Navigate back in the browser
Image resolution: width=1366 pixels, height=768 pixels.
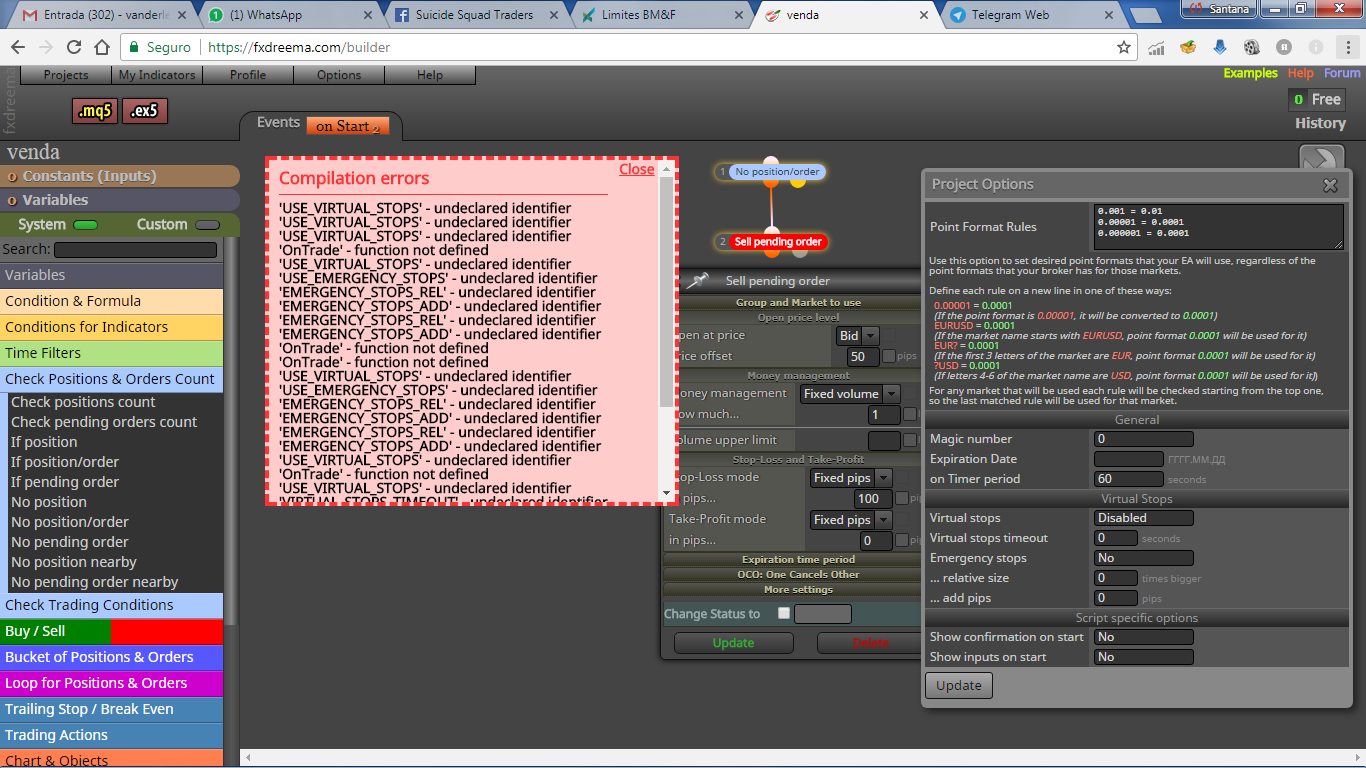tap(18, 47)
